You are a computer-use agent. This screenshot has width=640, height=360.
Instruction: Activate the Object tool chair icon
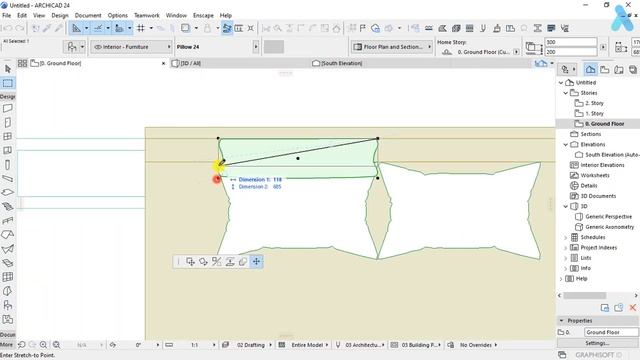coord(8,305)
